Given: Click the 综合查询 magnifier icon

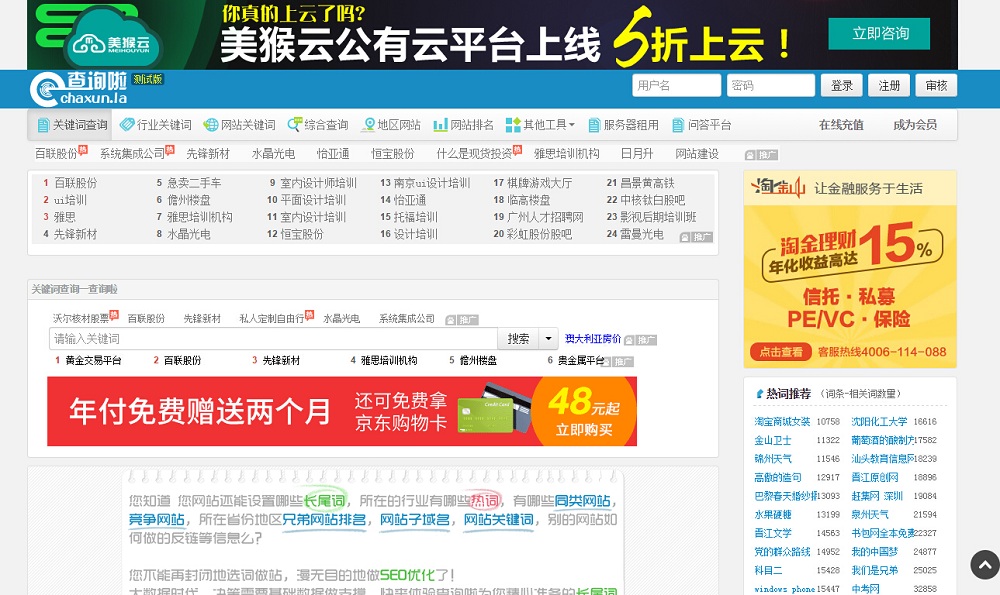Looking at the screenshot, I should pos(294,124).
